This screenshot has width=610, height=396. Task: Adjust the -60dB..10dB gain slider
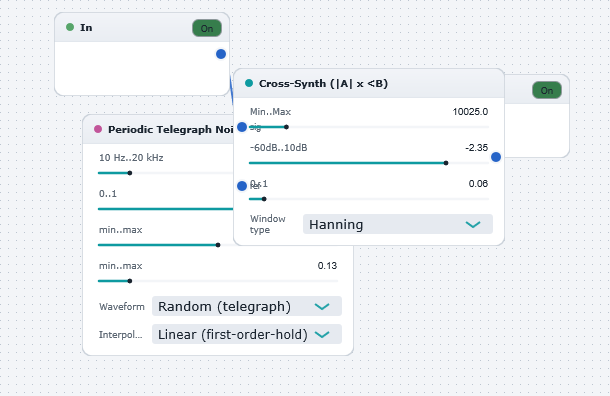(369, 163)
